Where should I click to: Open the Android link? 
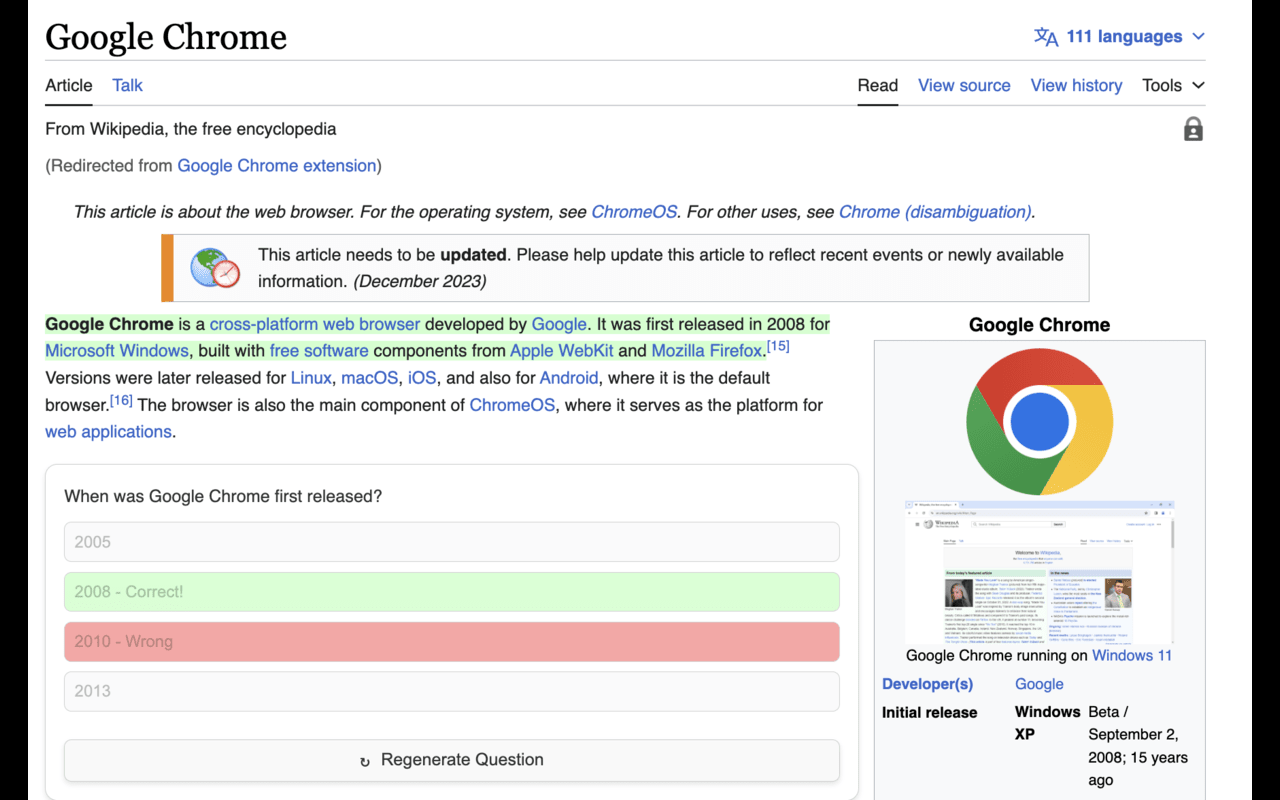(x=569, y=378)
